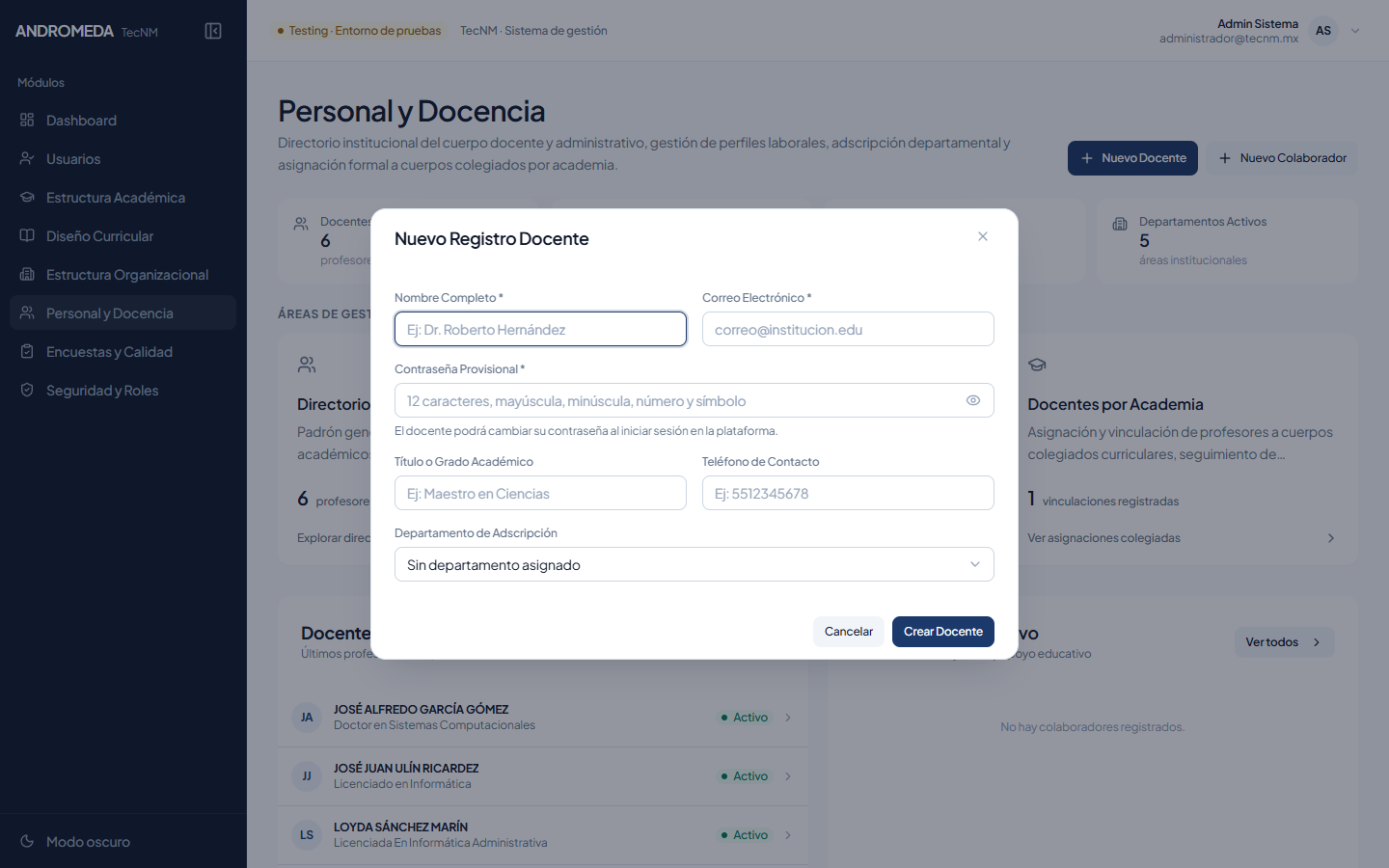Click the LS avatar of Loyda Sánchez

point(307,834)
